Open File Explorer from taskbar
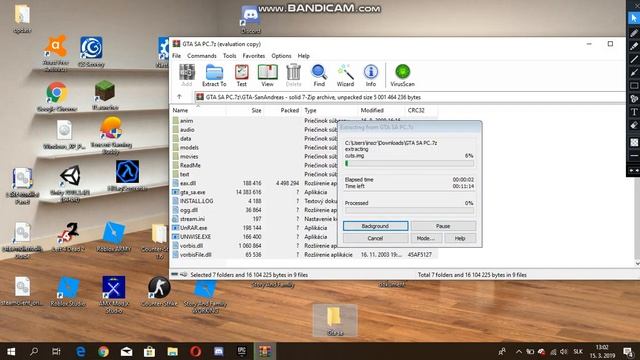 point(172,351)
